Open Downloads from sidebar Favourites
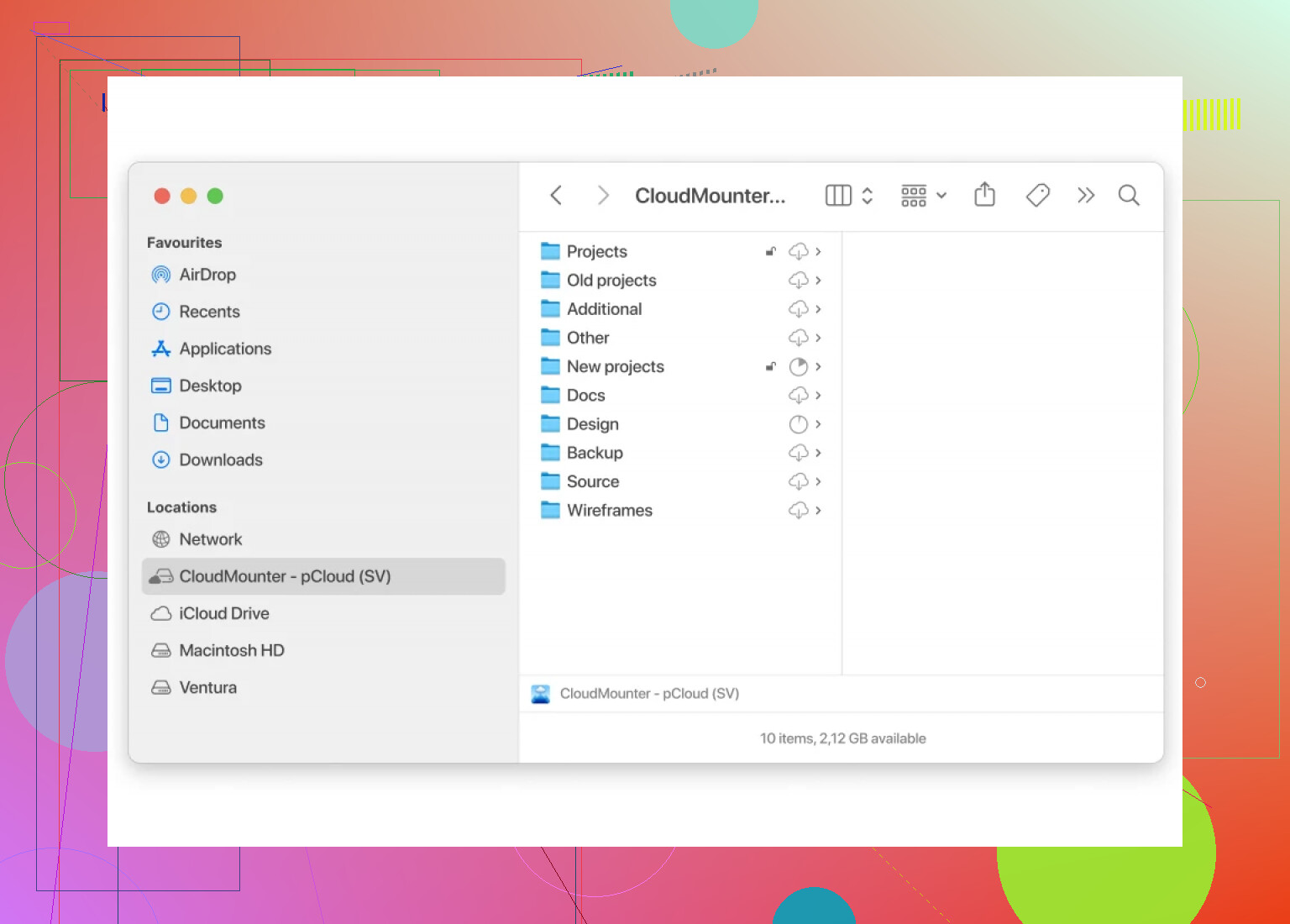 click(x=220, y=459)
